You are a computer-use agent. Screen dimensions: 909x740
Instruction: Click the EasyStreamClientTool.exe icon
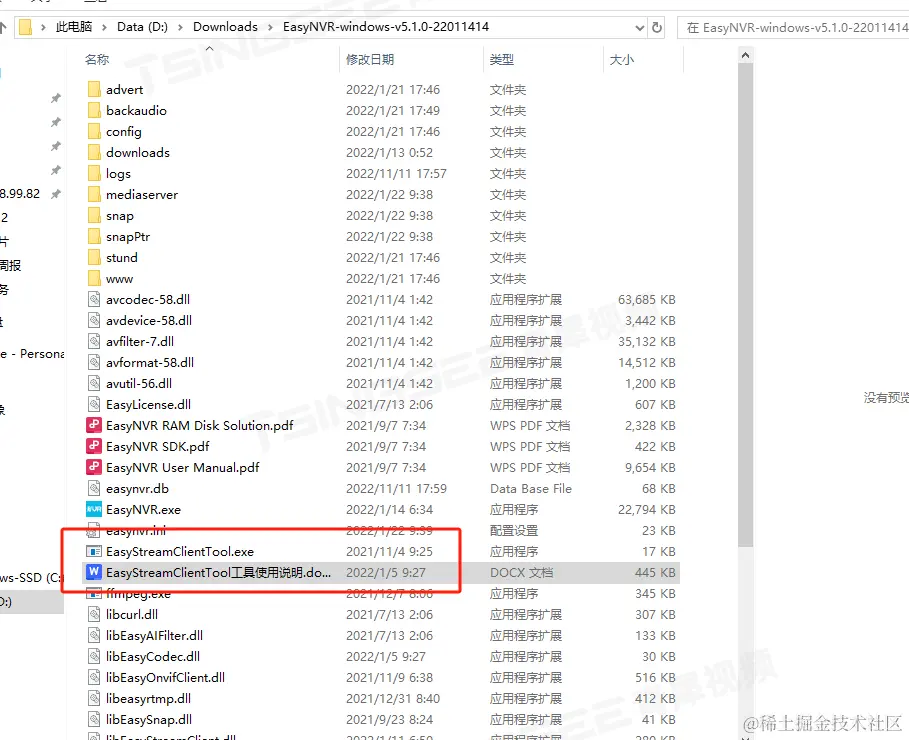click(94, 552)
